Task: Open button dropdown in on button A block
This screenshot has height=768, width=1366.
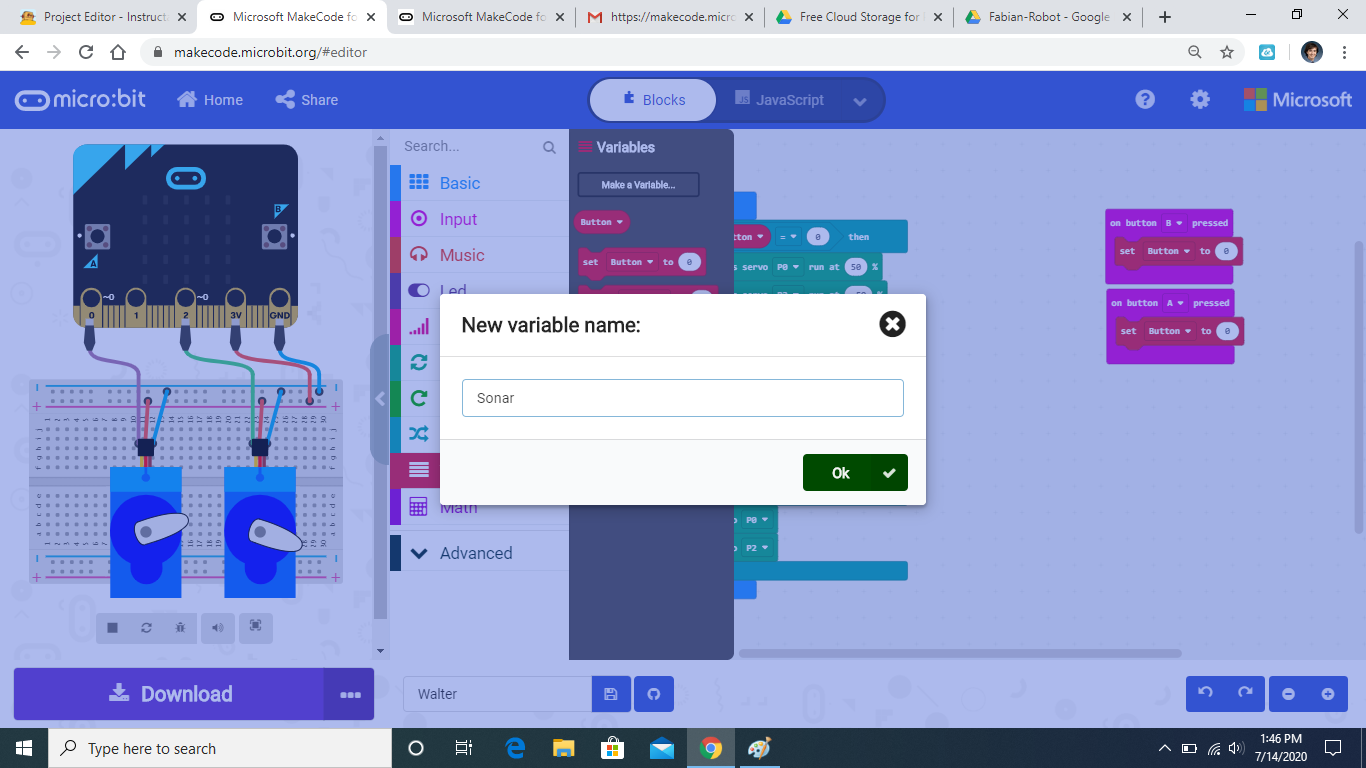Action: pyautogui.click(x=1173, y=303)
